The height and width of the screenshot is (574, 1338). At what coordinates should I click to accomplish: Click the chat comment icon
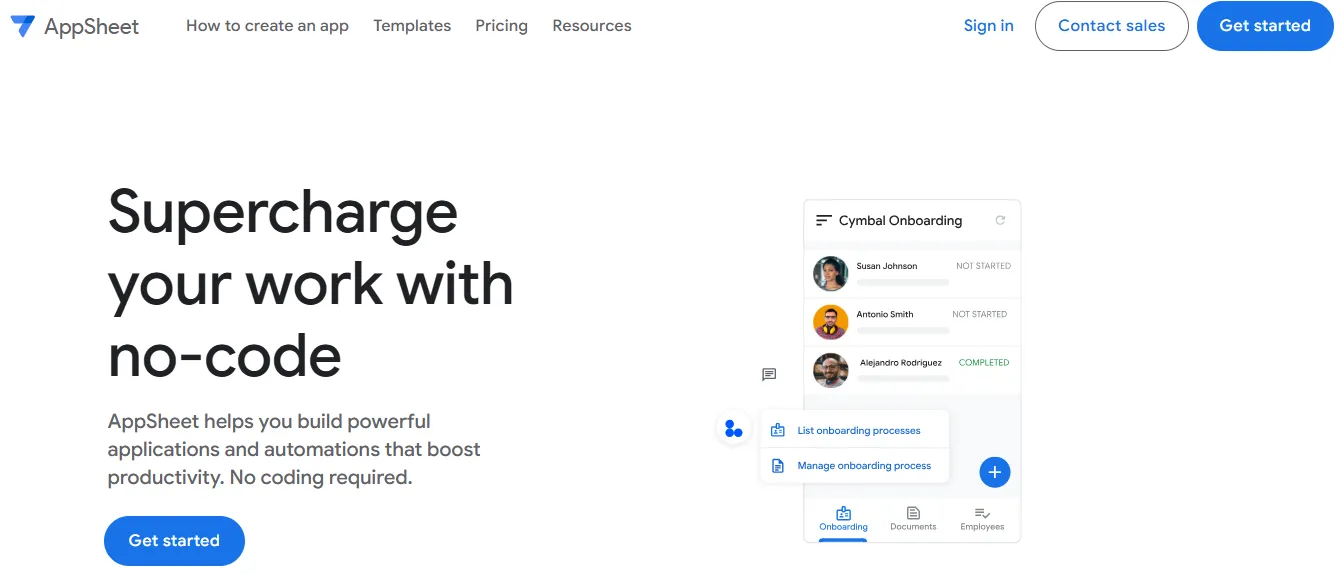(769, 375)
